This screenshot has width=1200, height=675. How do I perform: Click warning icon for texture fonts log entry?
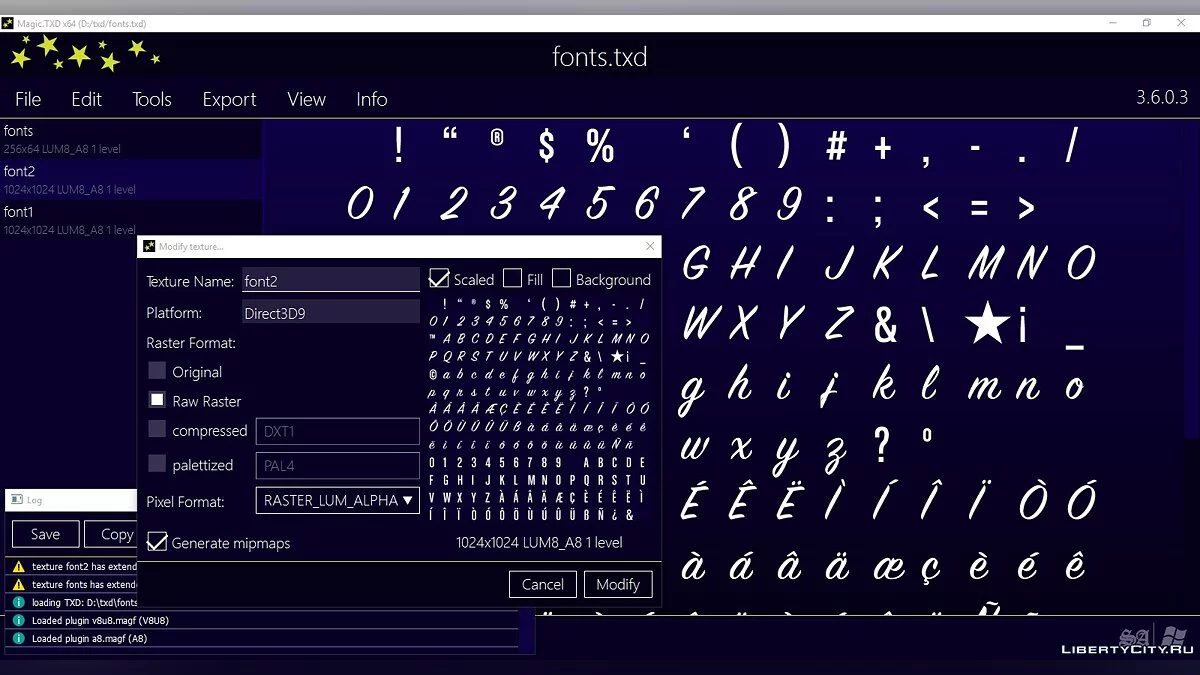18,585
